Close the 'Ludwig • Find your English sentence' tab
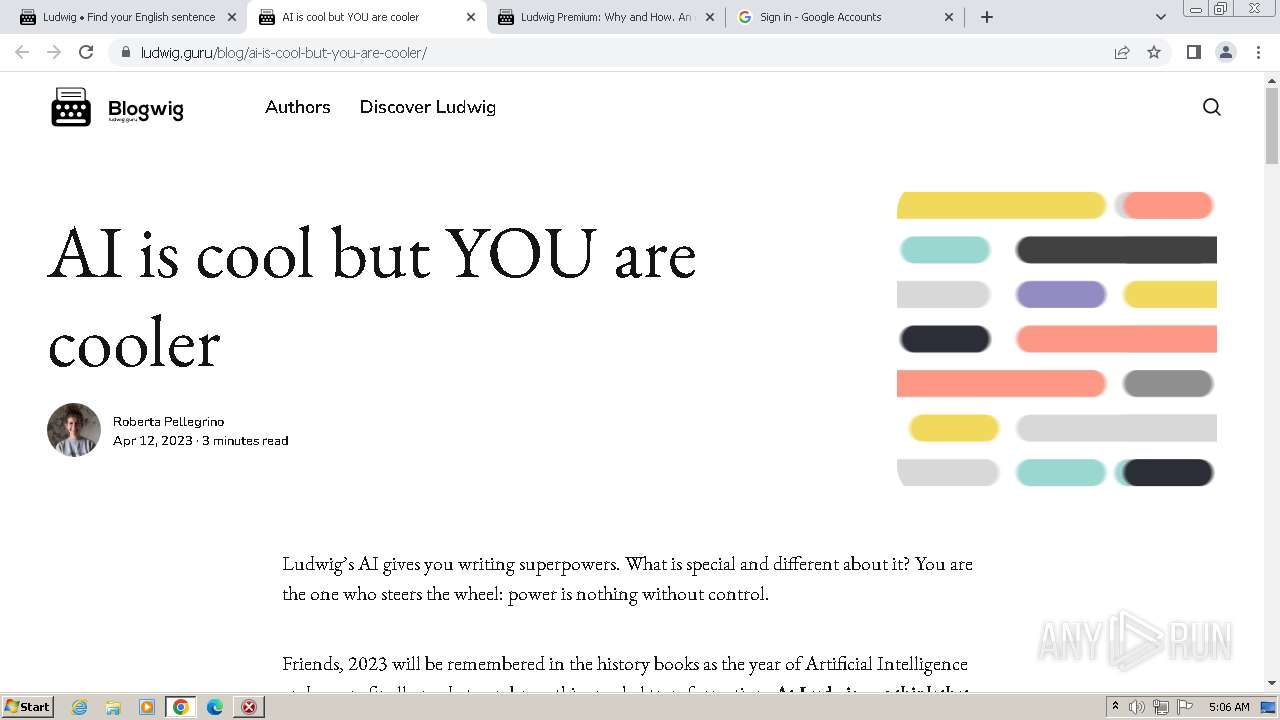The width and height of the screenshot is (1280, 720). pos(232,17)
